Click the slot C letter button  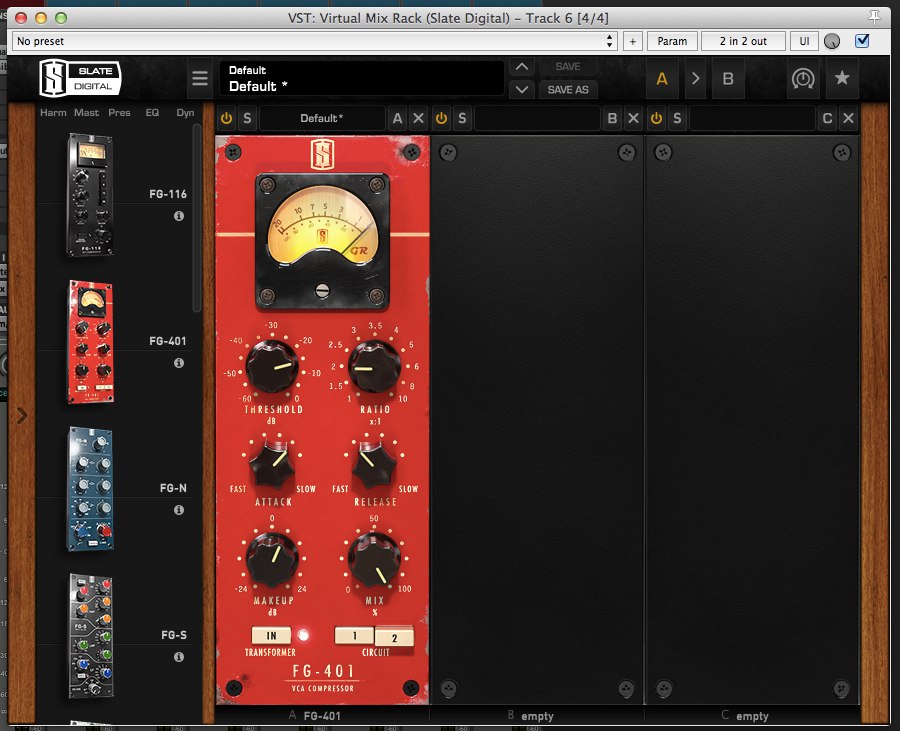827,118
